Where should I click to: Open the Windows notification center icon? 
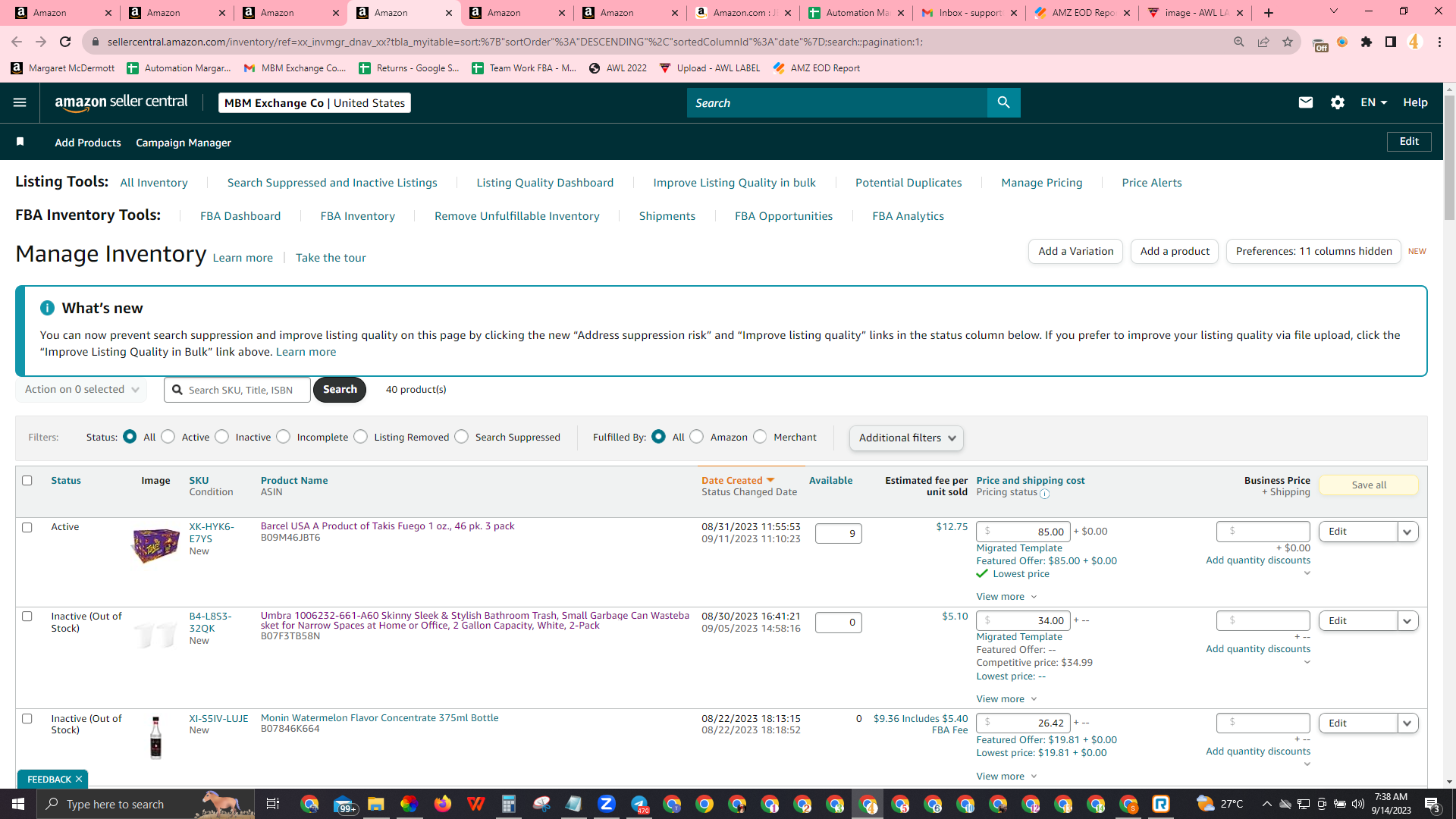(1432, 804)
